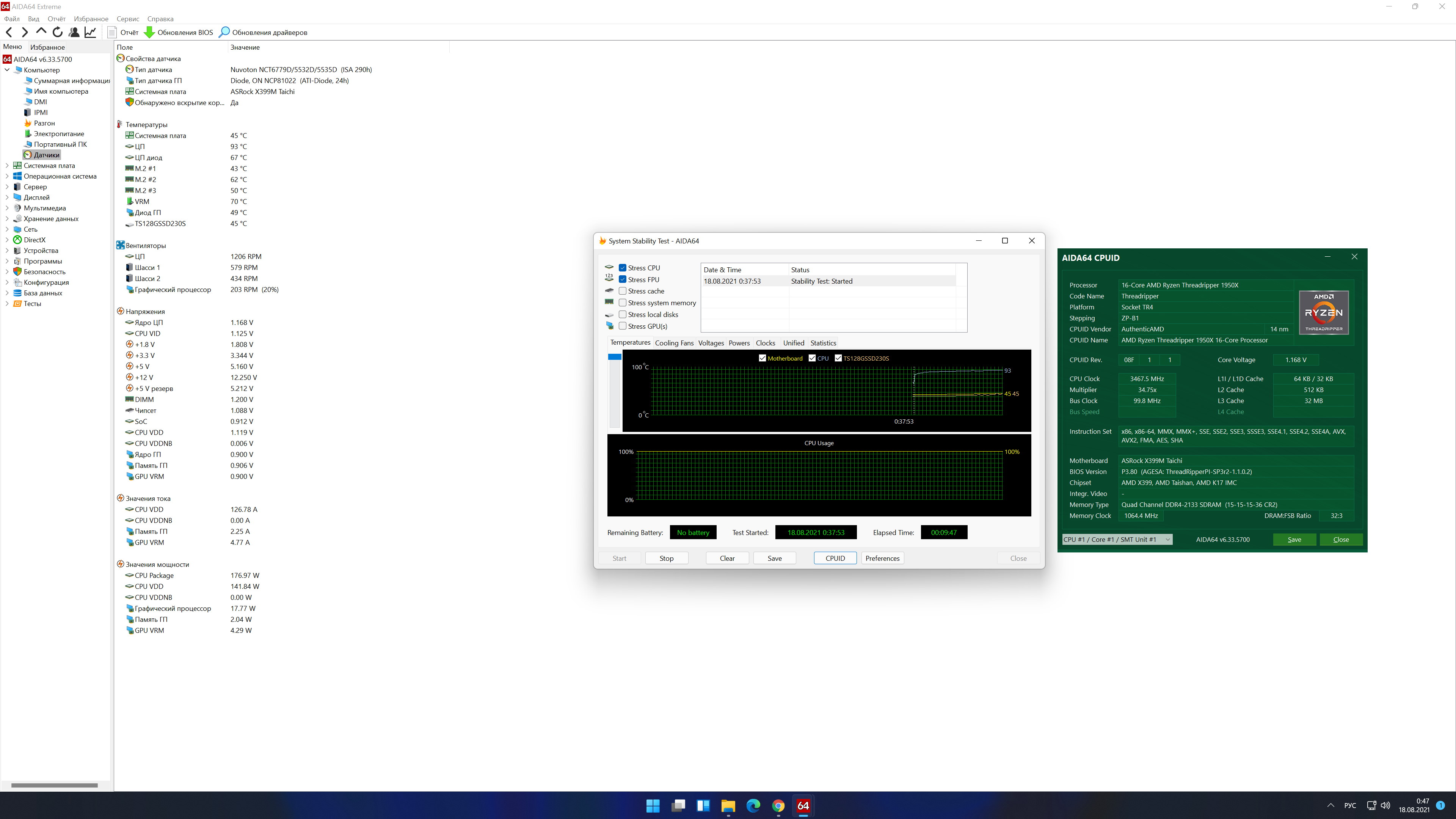The width and height of the screenshot is (1456, 819).
Task: Click the Back navigation arrow in toolbar
Action: (x=9, y=32)
